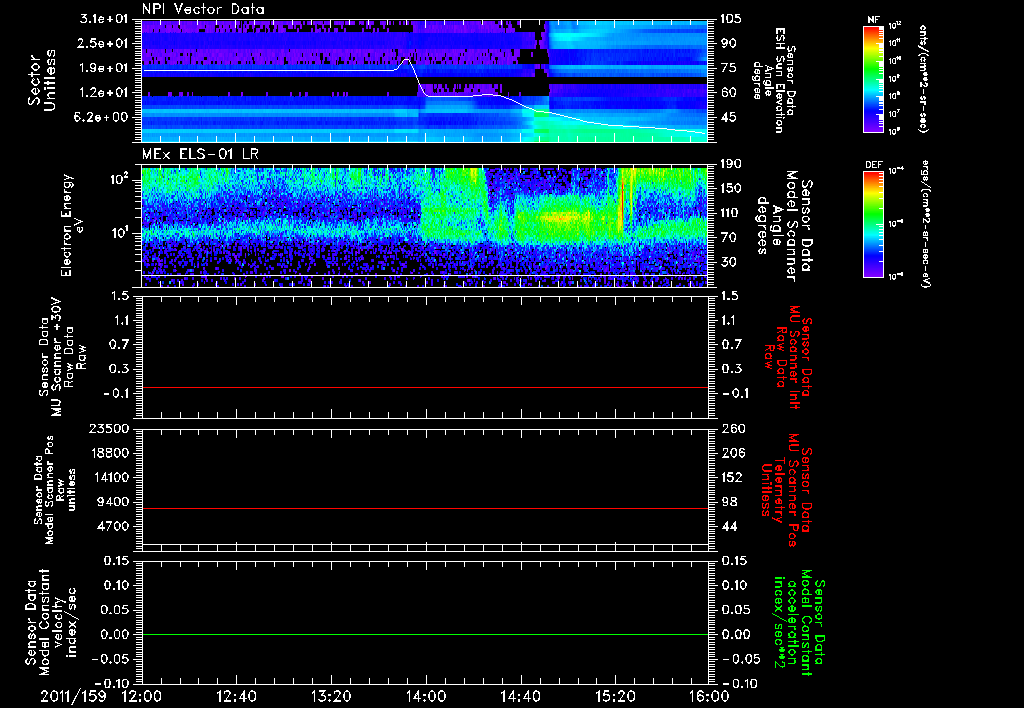The height and width of the screenshot is (708, 1024).
Task: Click the "18800" scanner position tick label
Action: (x=111, y=453)
